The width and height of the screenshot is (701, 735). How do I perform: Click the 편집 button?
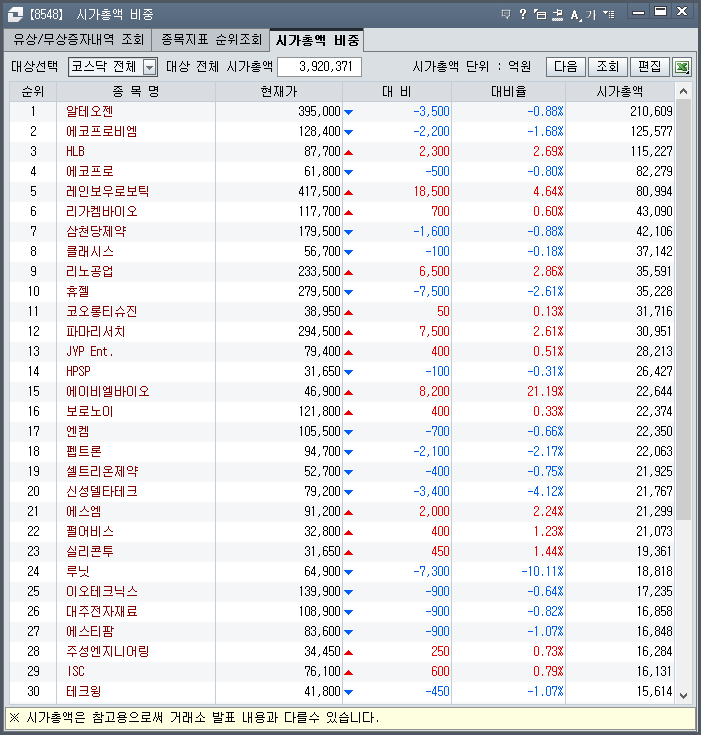(x=650, y=67)
